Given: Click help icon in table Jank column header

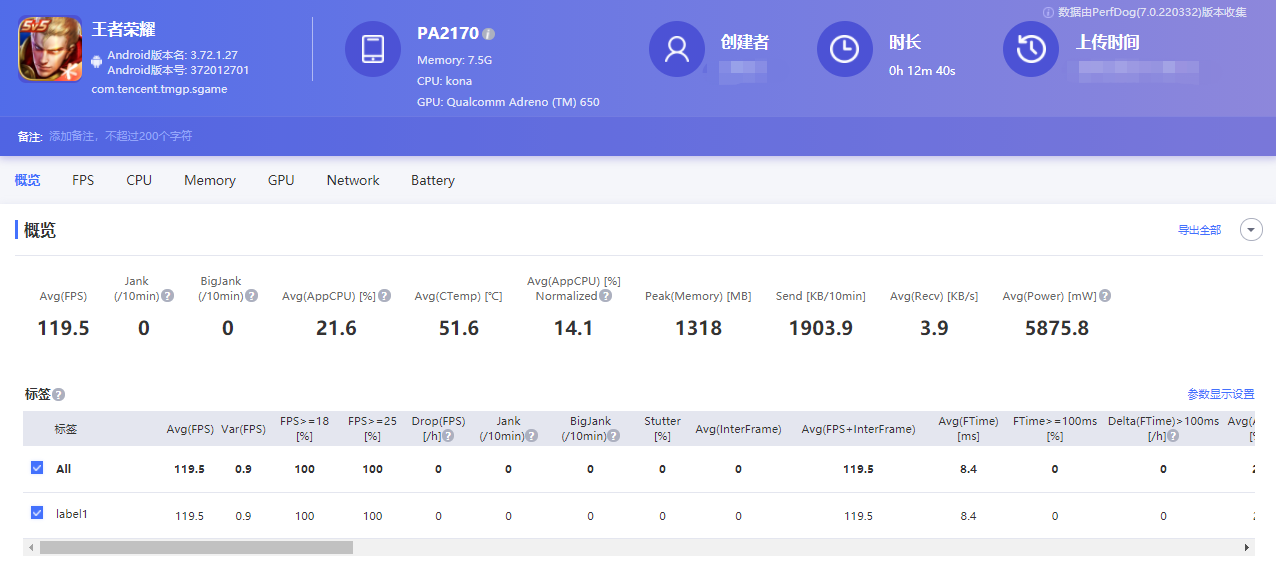Looking at the screenshot, I should [532, 436].
